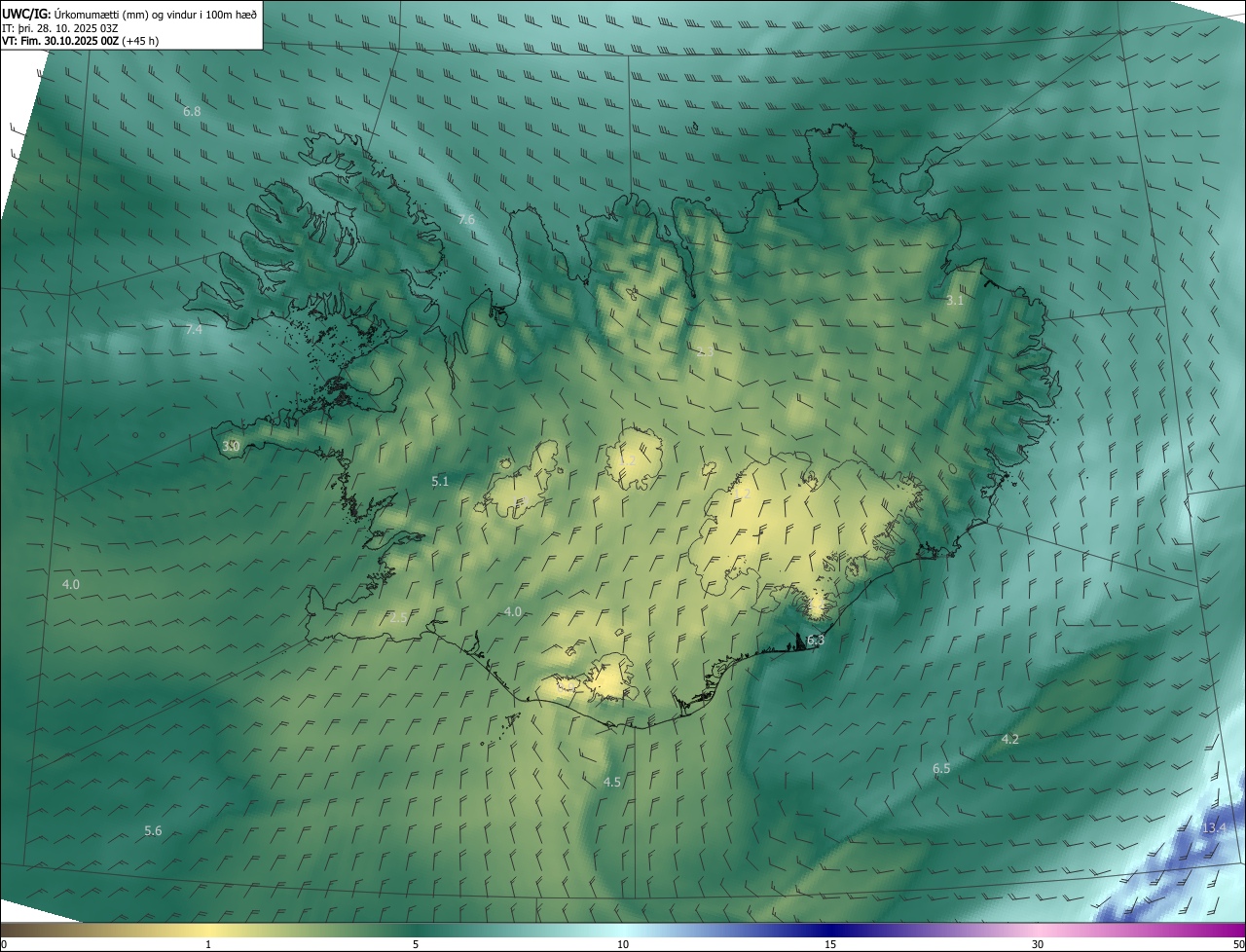The height and width of the screenshot is (952, 1246).
Task: Click the map value label 3.1
Action: (955, 300)
